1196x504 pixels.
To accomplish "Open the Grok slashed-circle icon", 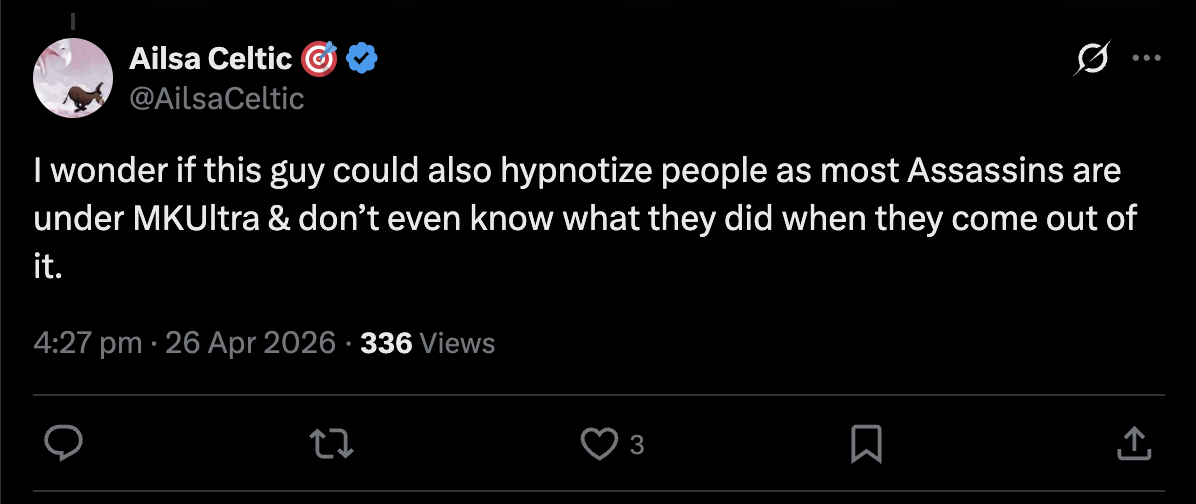I will coord(1091,61).
